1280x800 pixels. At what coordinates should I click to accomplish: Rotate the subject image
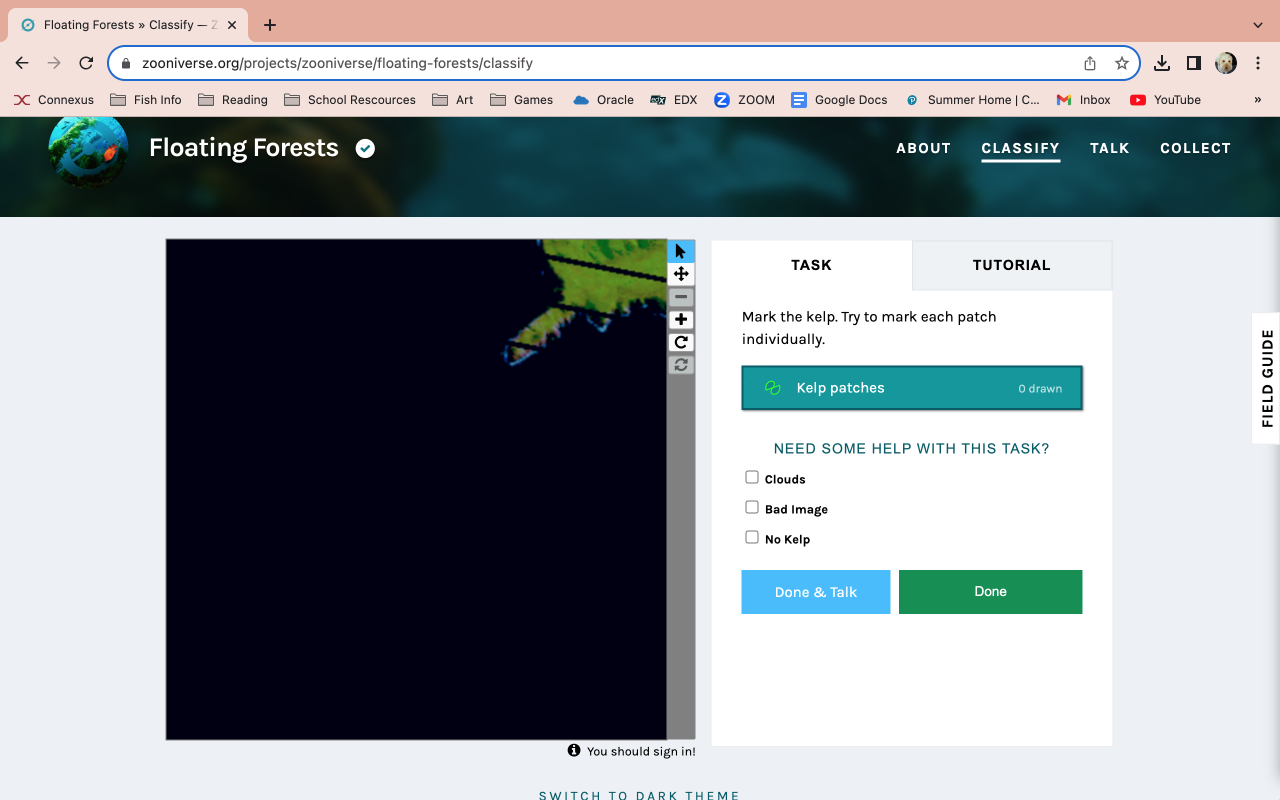[681, 343]
